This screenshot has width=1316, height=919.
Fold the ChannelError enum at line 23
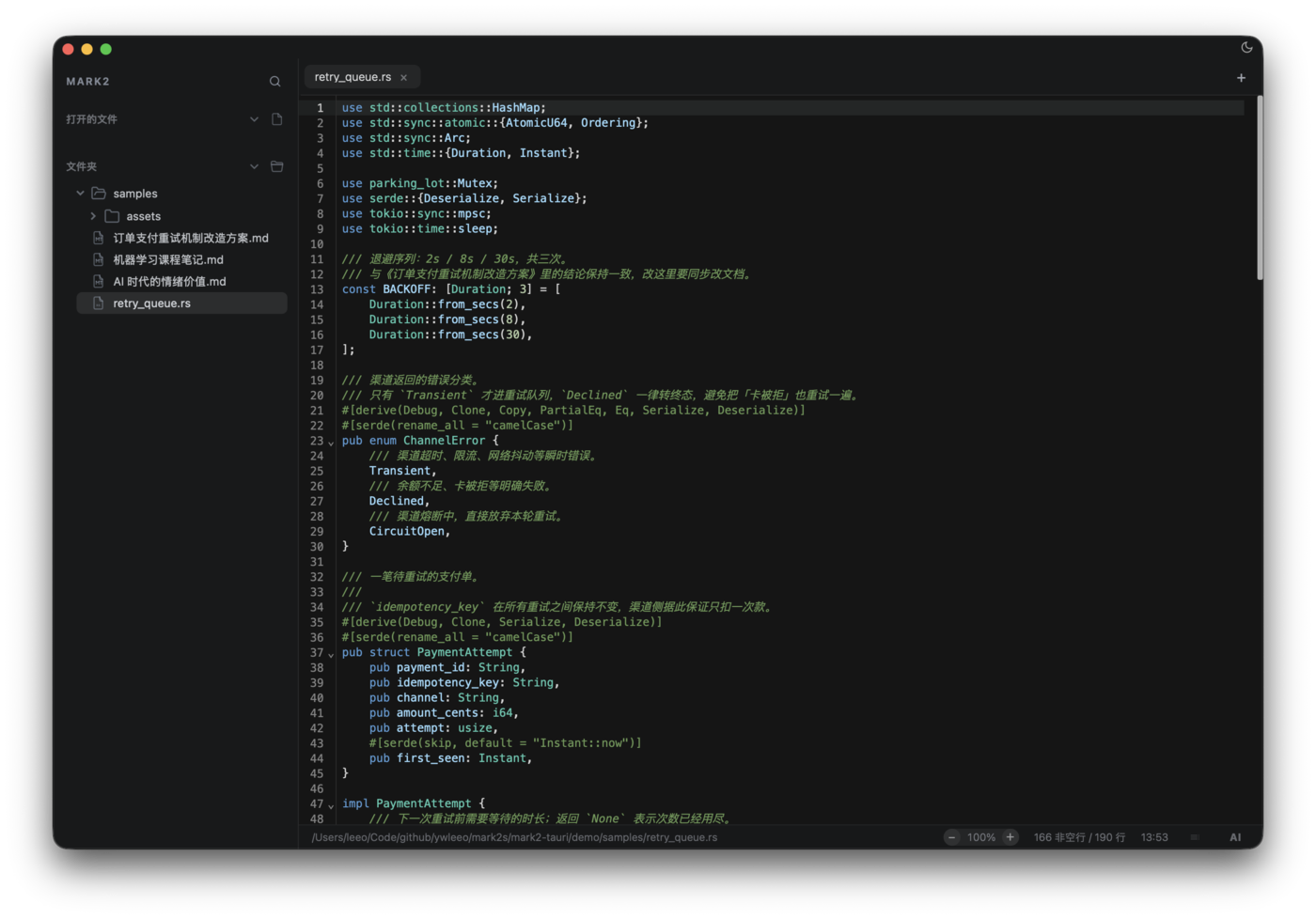(x=331, y=443)
